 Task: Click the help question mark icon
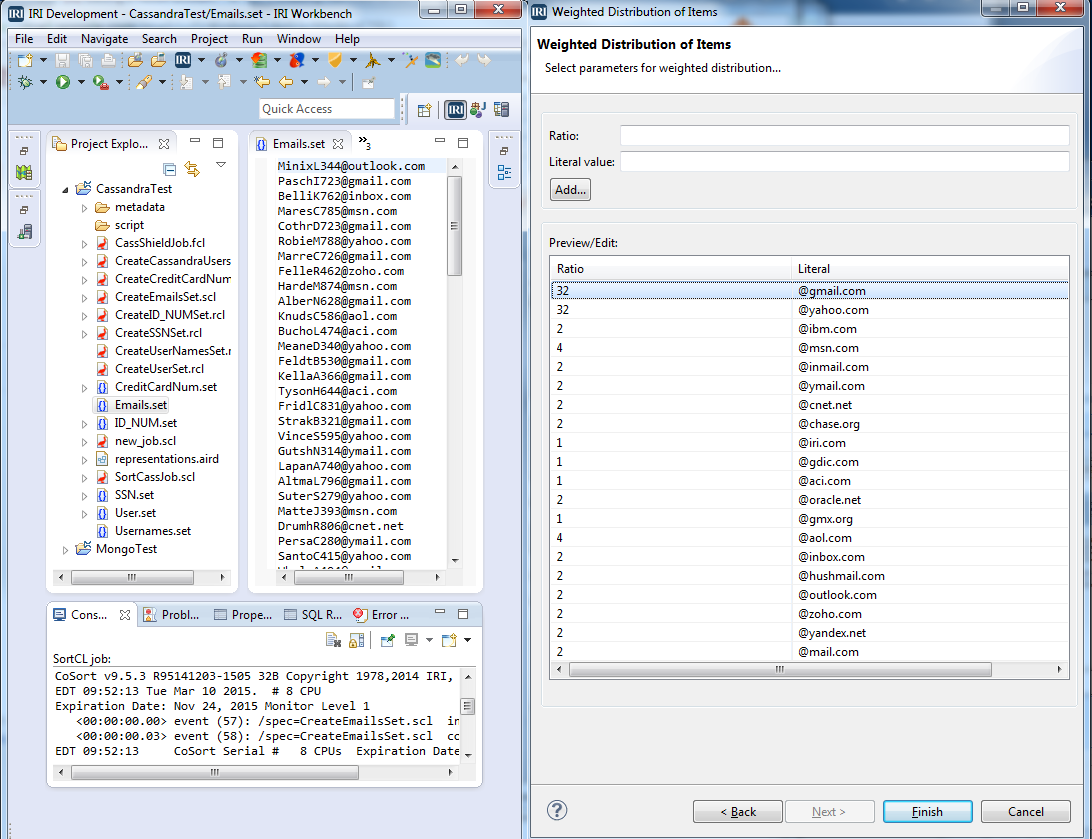pos(557,810)
